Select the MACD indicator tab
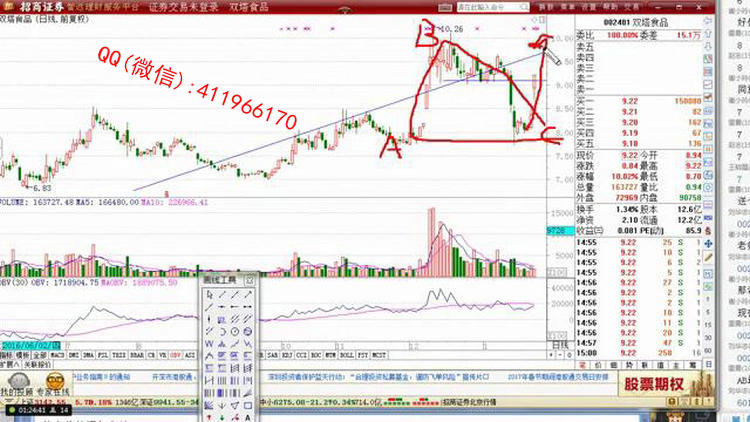Viewport: 750px width, 422px height. (x=57, y=355)
